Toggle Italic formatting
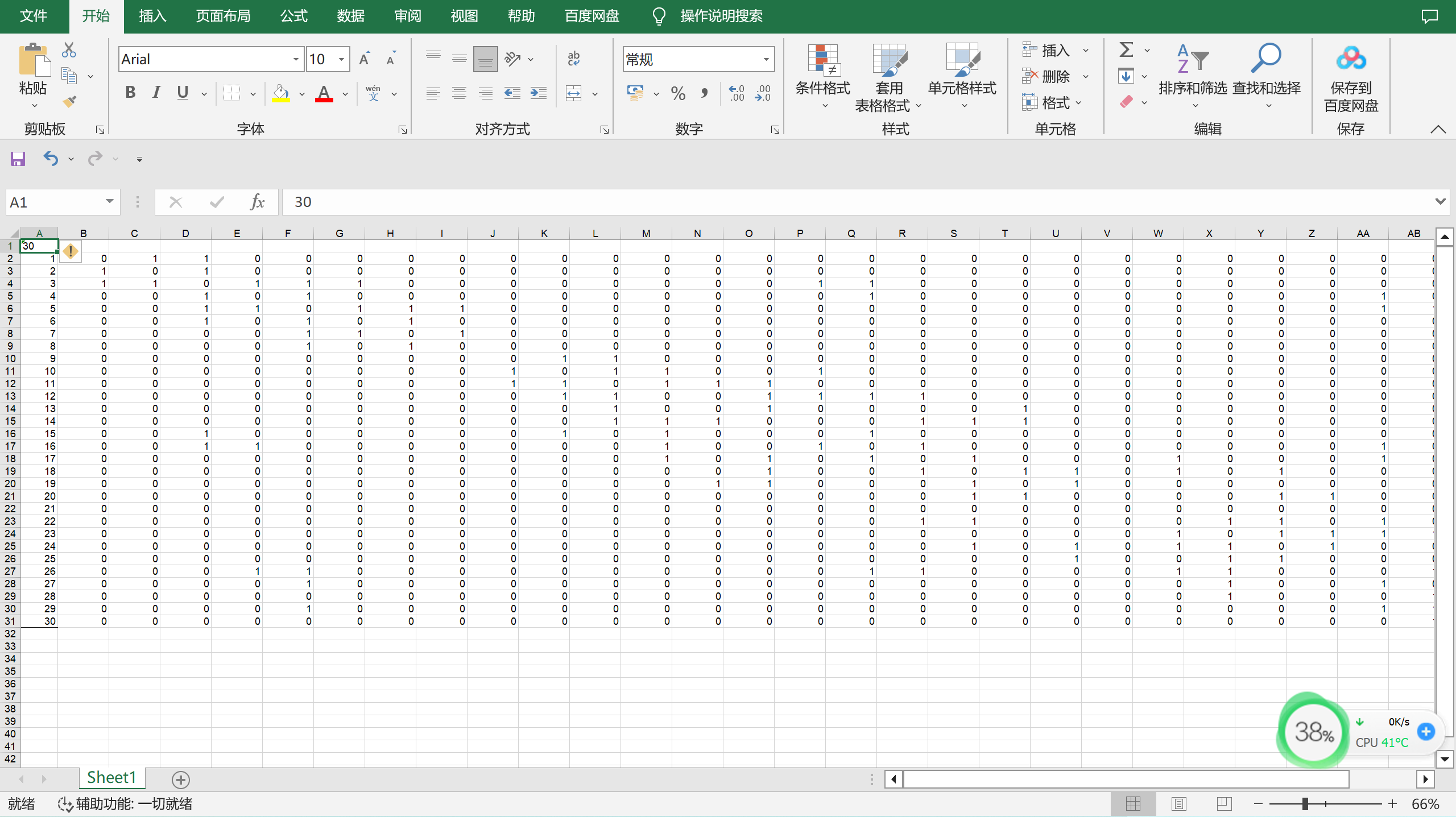 [156, 92]
